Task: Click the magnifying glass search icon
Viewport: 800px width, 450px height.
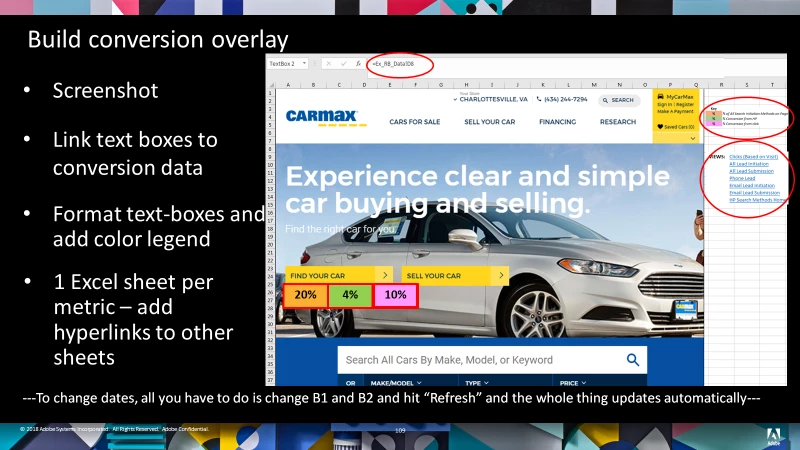Action: pyautogui.click(x=633, y=360)
